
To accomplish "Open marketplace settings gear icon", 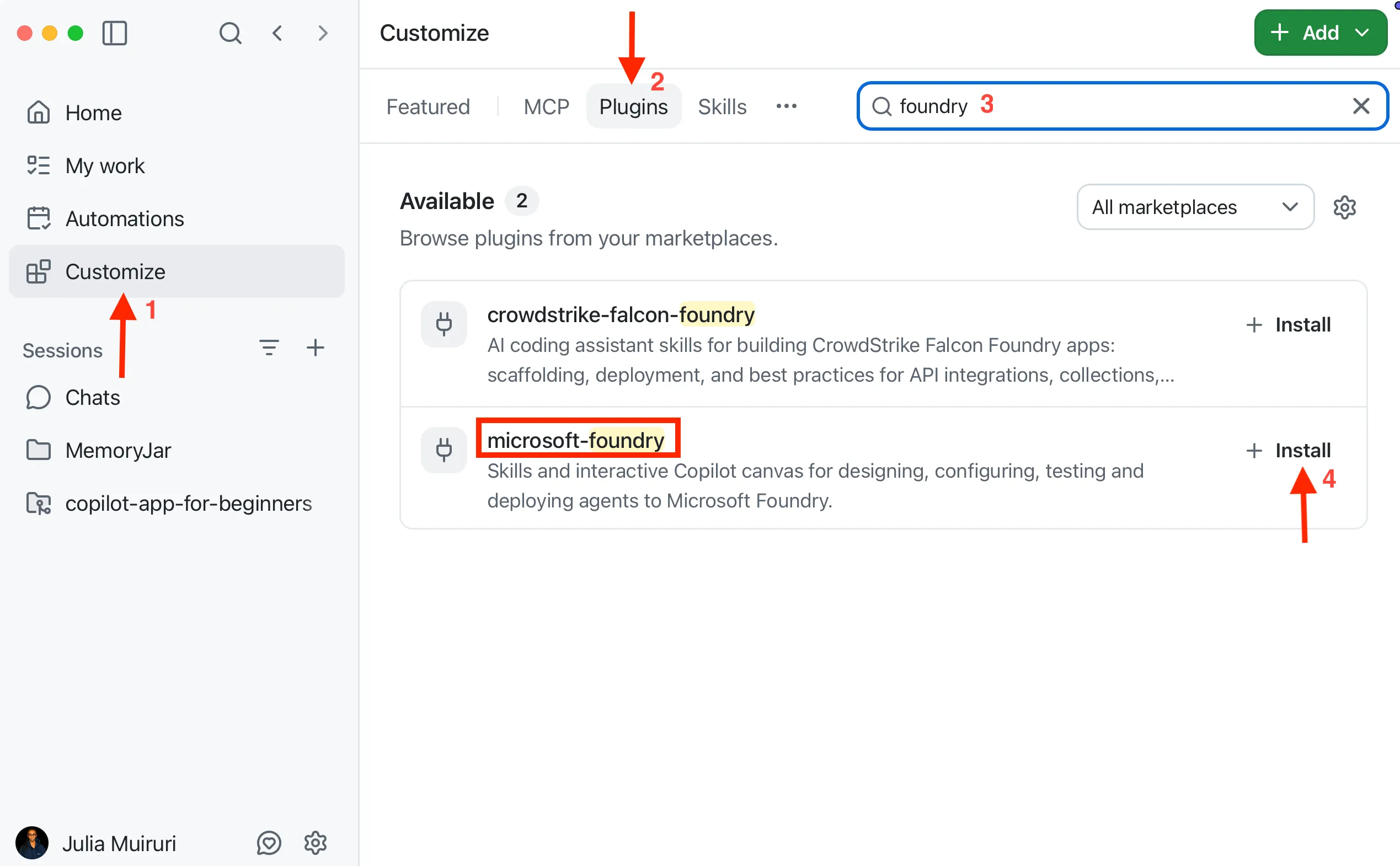I will tap(1344, 207).
